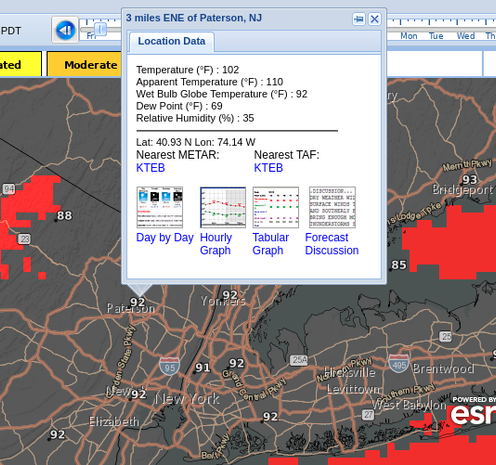Select the Moderate legend category
Screen dimensions: 496x465
pos(84,65)
